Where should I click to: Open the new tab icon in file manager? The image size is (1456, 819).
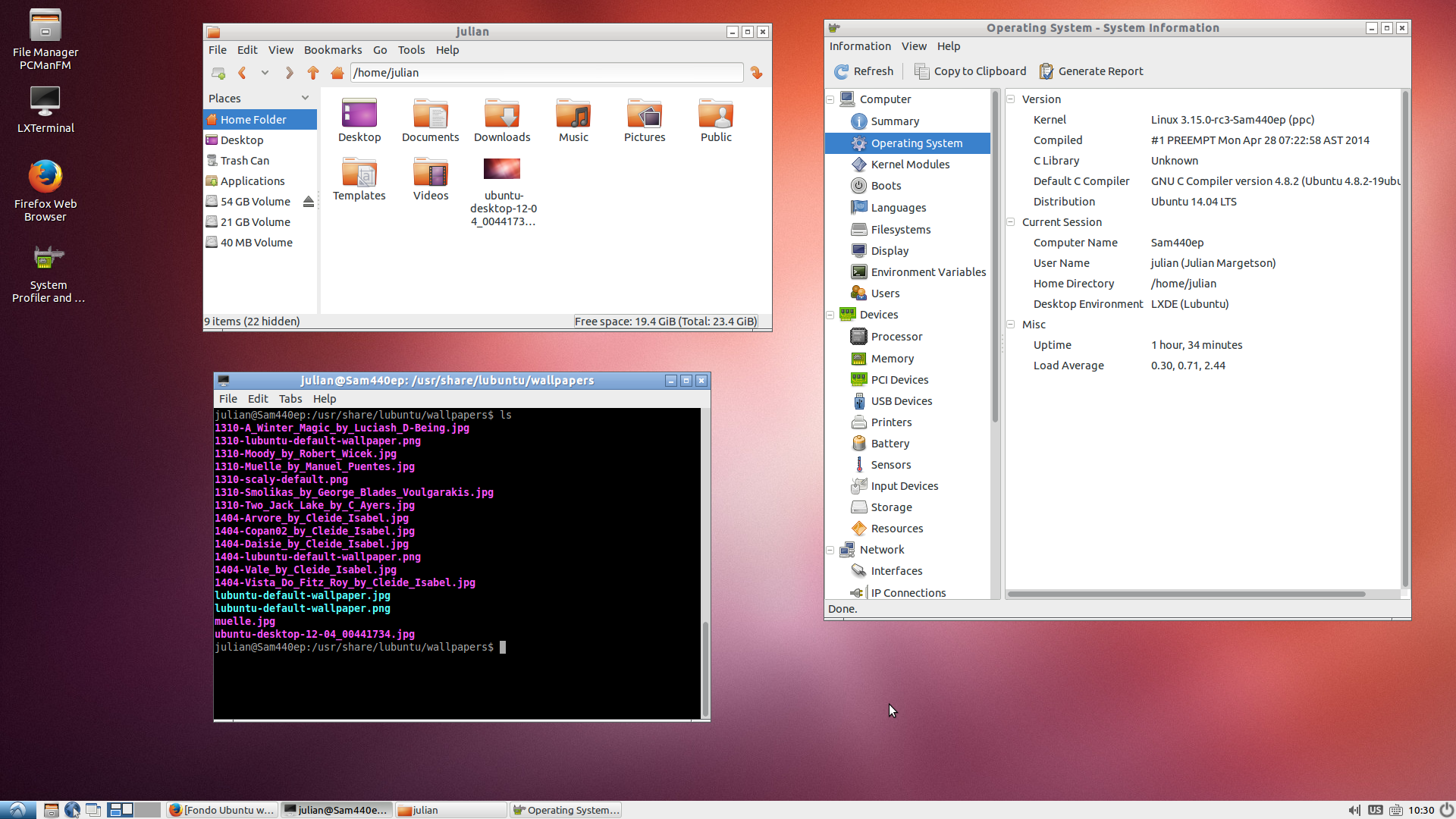click(218, 73)
